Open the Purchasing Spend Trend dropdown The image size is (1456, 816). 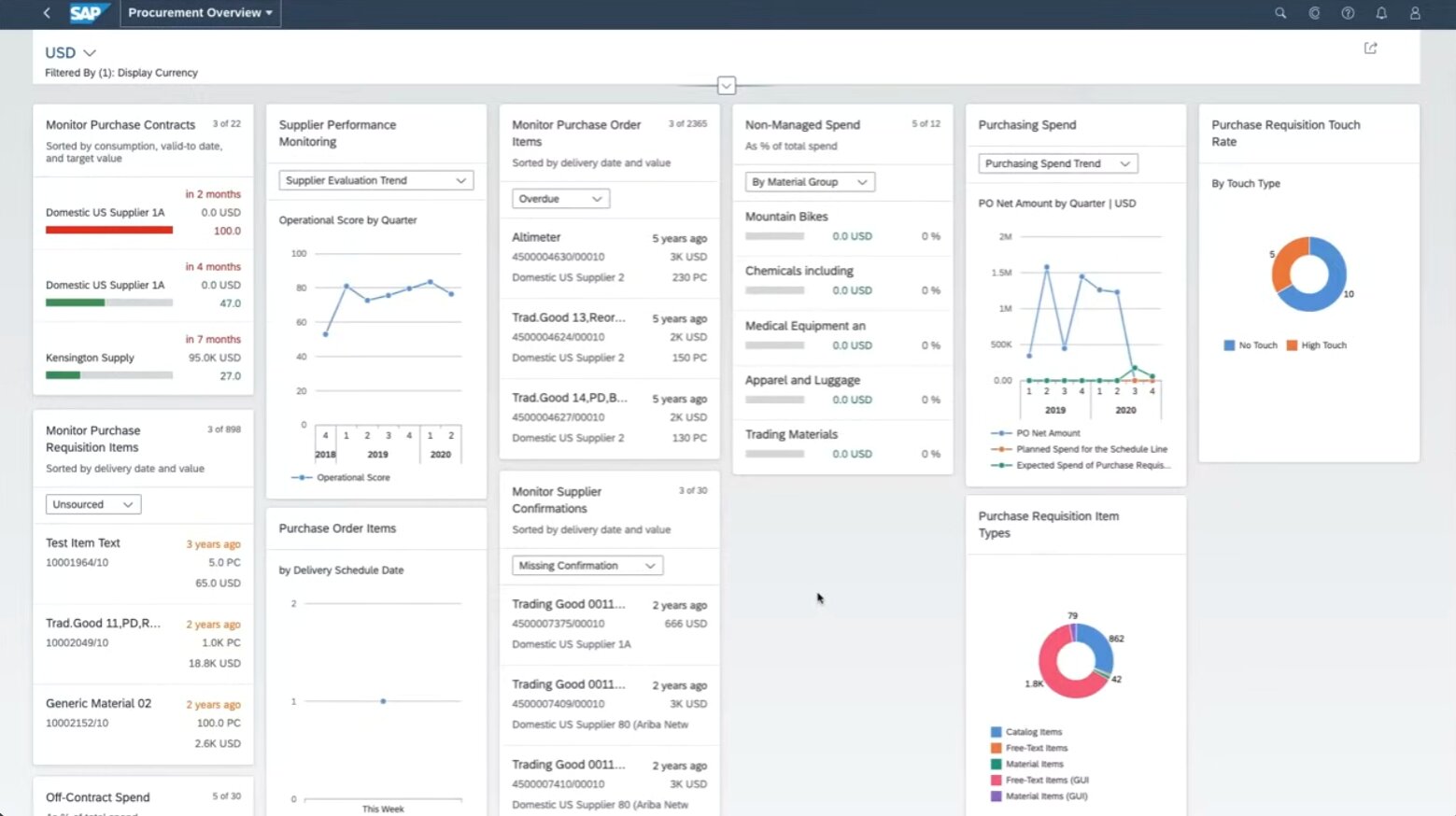[1057, 163]
